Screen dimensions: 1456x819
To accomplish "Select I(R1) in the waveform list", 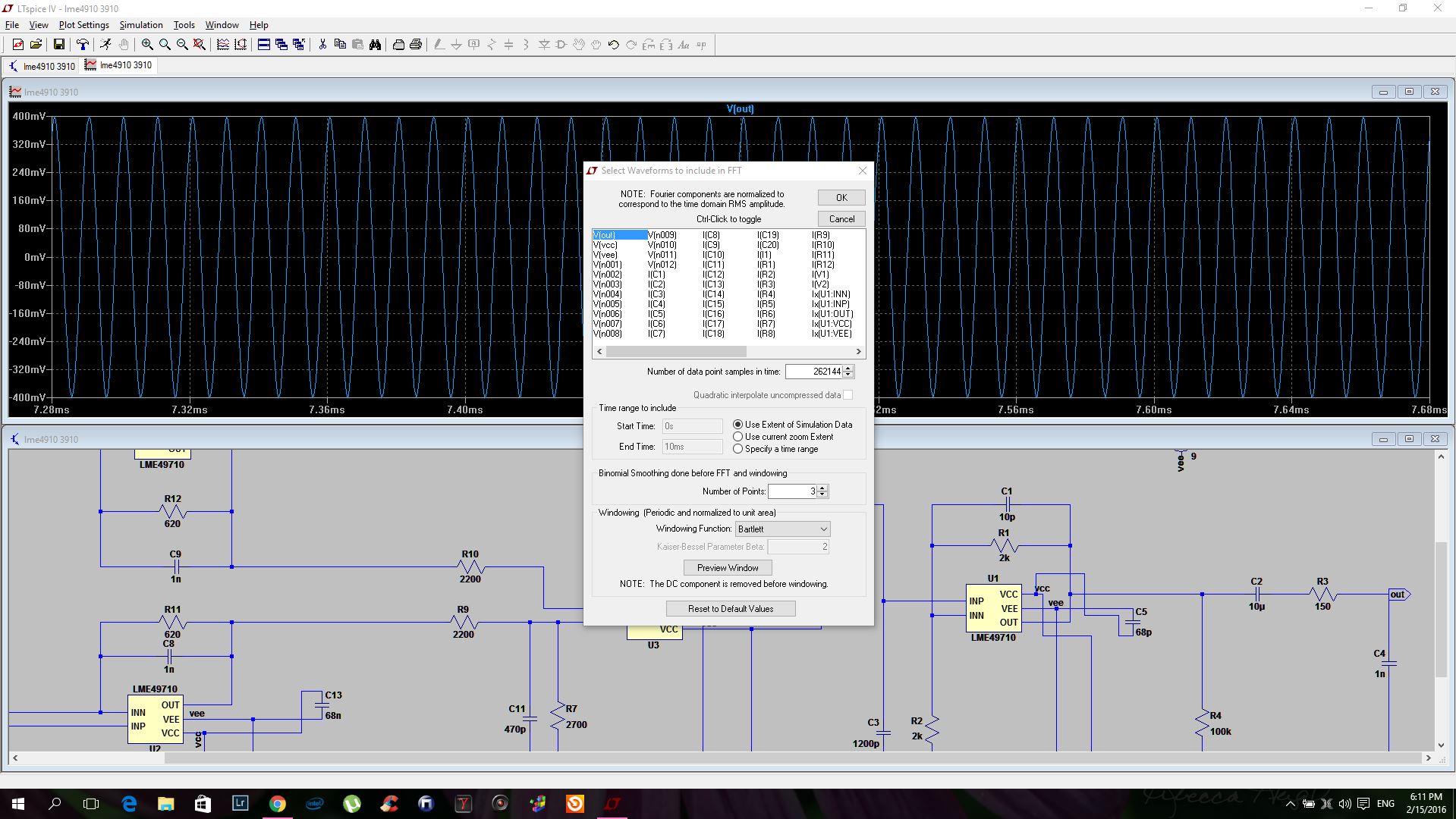I will click(766, 265).
